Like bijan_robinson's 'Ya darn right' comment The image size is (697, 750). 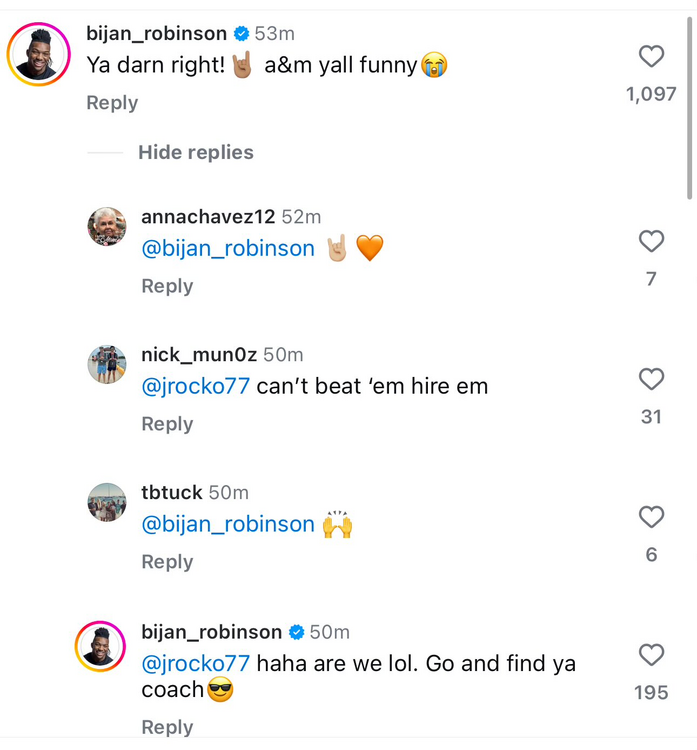(651, 57)
